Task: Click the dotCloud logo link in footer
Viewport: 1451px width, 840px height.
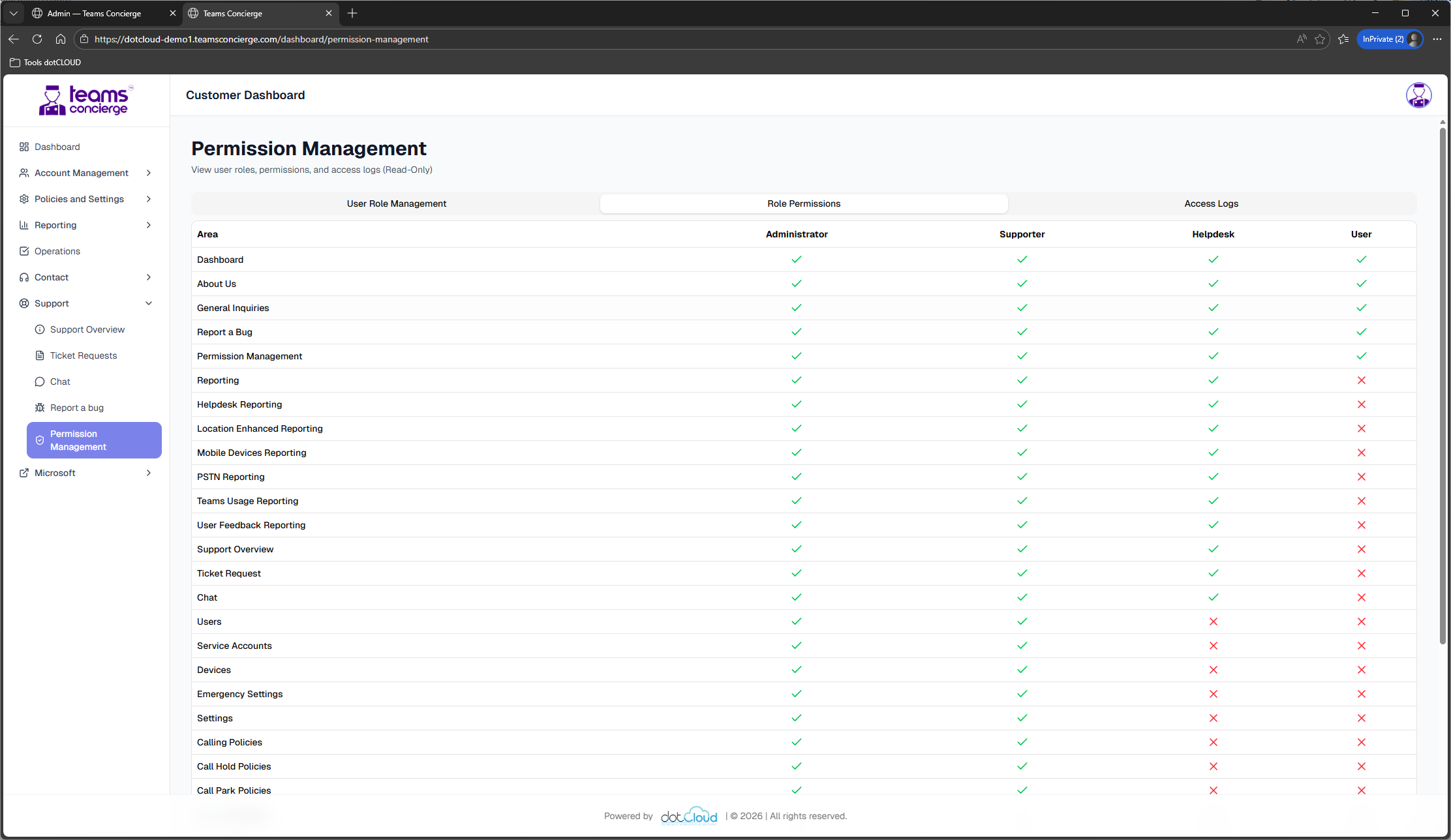Action: (x=688, y=816)
